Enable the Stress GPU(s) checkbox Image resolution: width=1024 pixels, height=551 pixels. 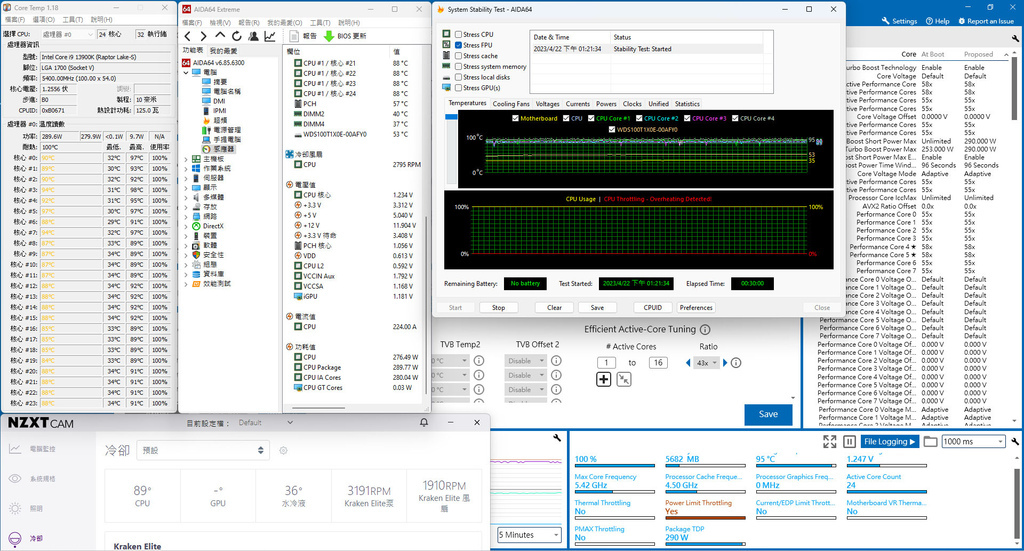click(x=458, y=87)
